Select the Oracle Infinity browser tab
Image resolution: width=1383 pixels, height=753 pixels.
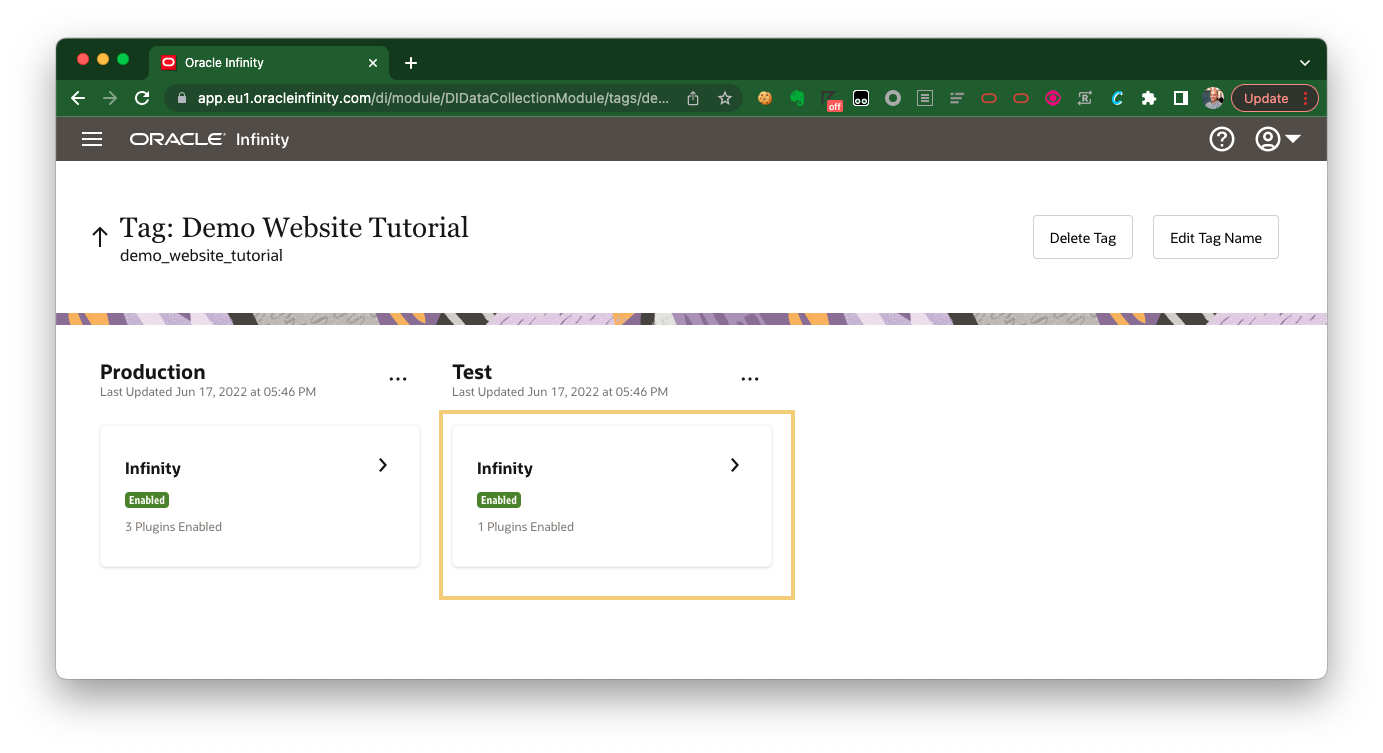tap(268, 62)
